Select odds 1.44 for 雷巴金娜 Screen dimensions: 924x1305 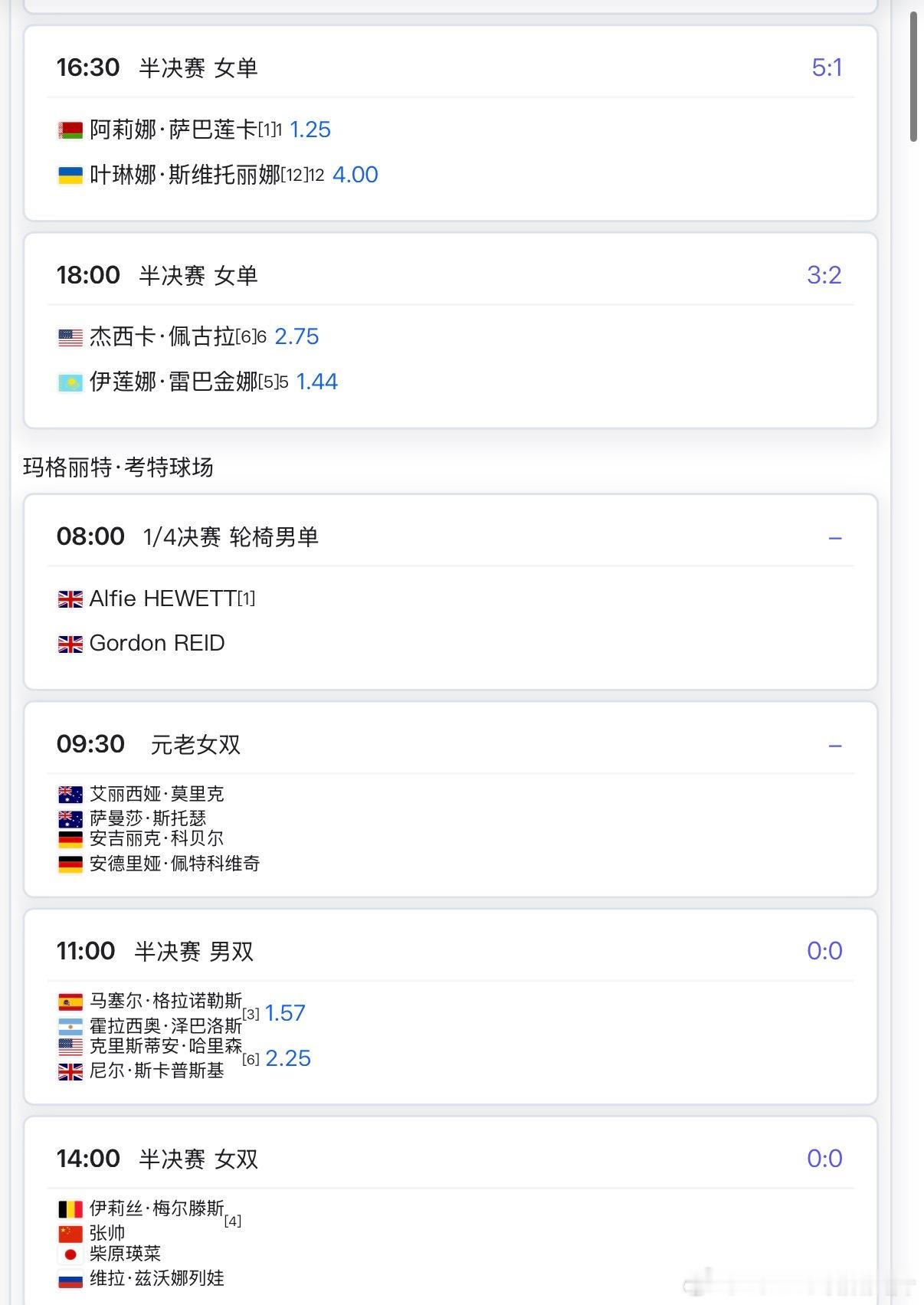point(317,382)
